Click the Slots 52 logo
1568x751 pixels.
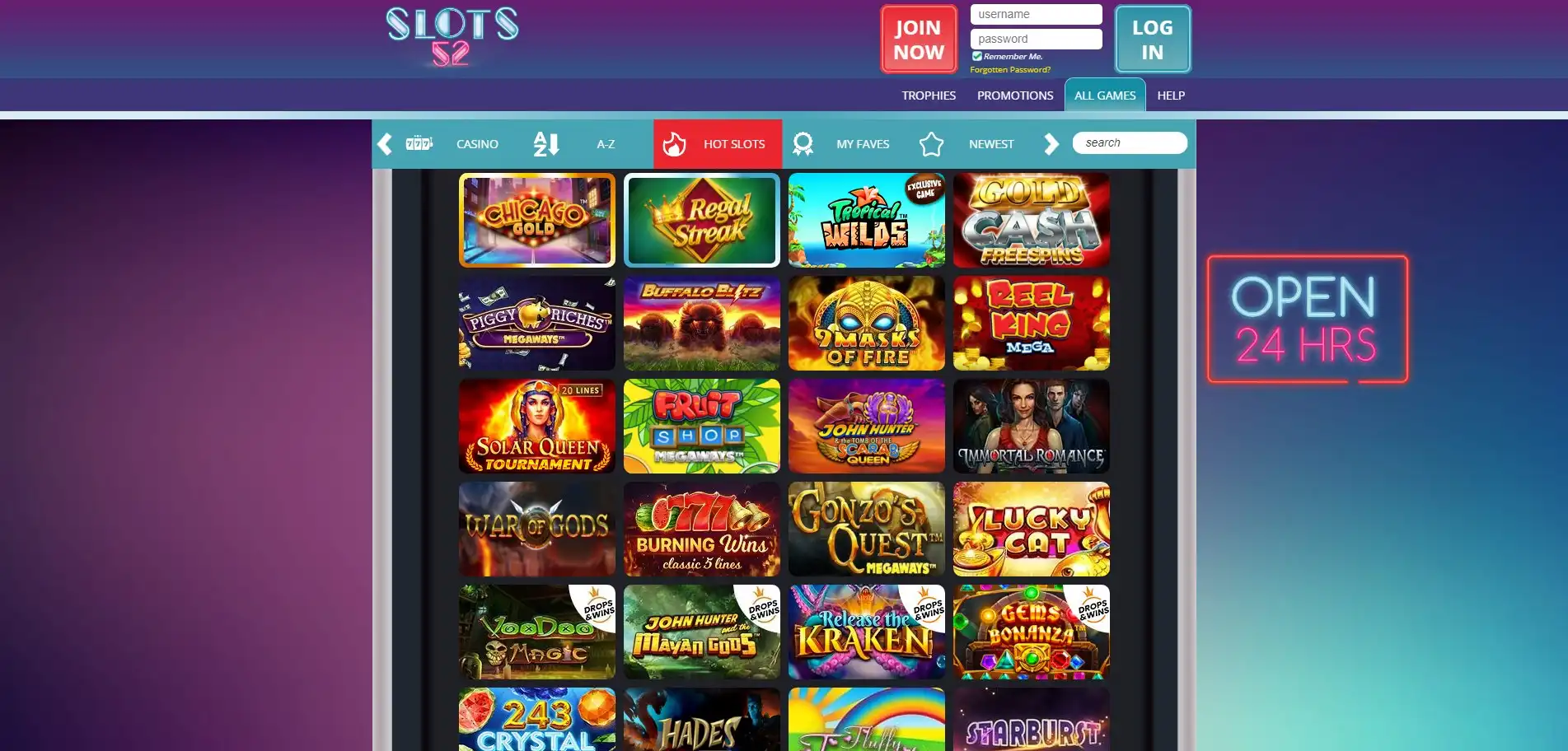pyautogui.click(x=452, y=36)
